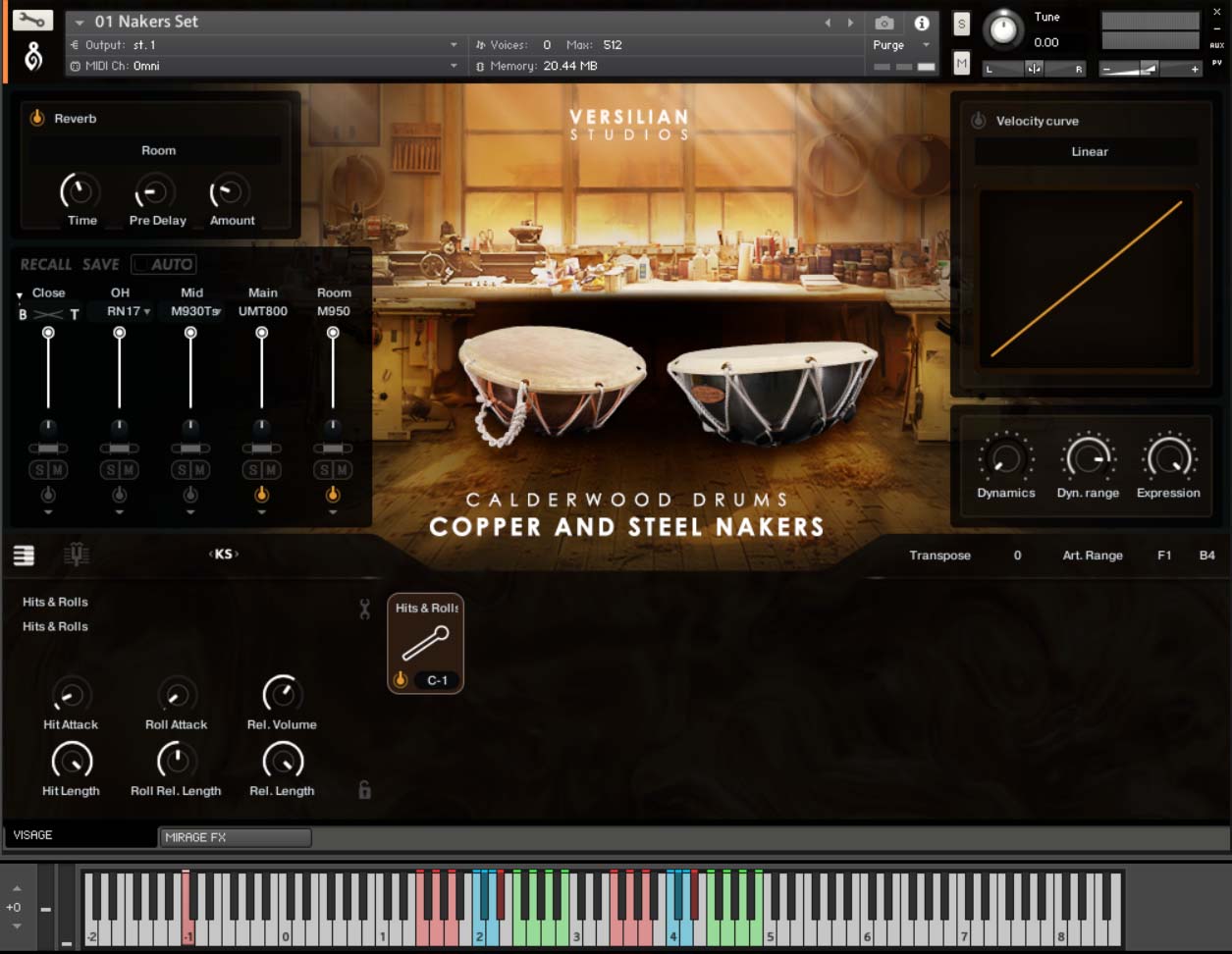This screenshot has height=954, width=1232.
Task: Click RECALL mixer preset button
Action: [x=46, y=264]
